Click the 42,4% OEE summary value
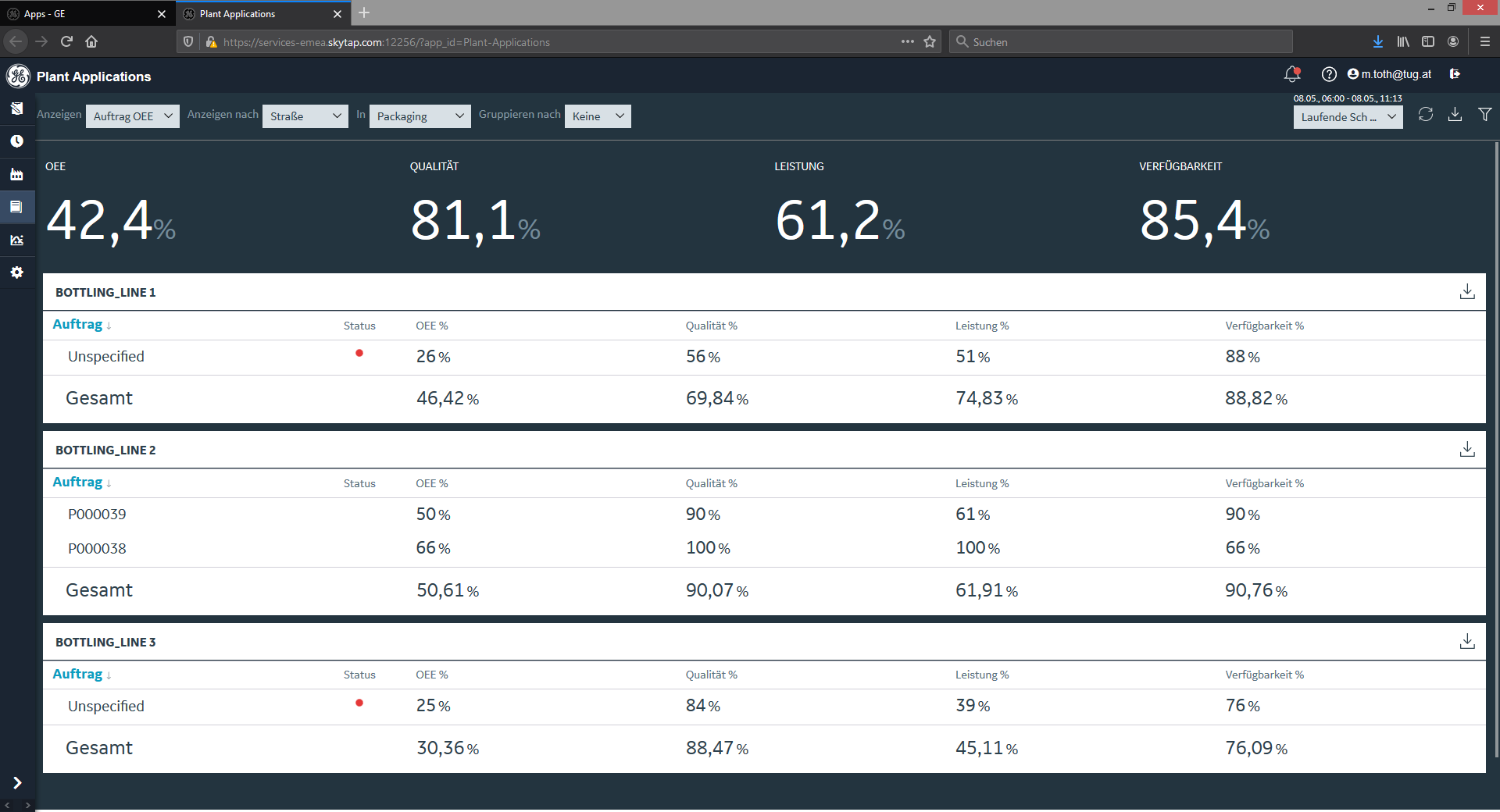 point(111,221)
